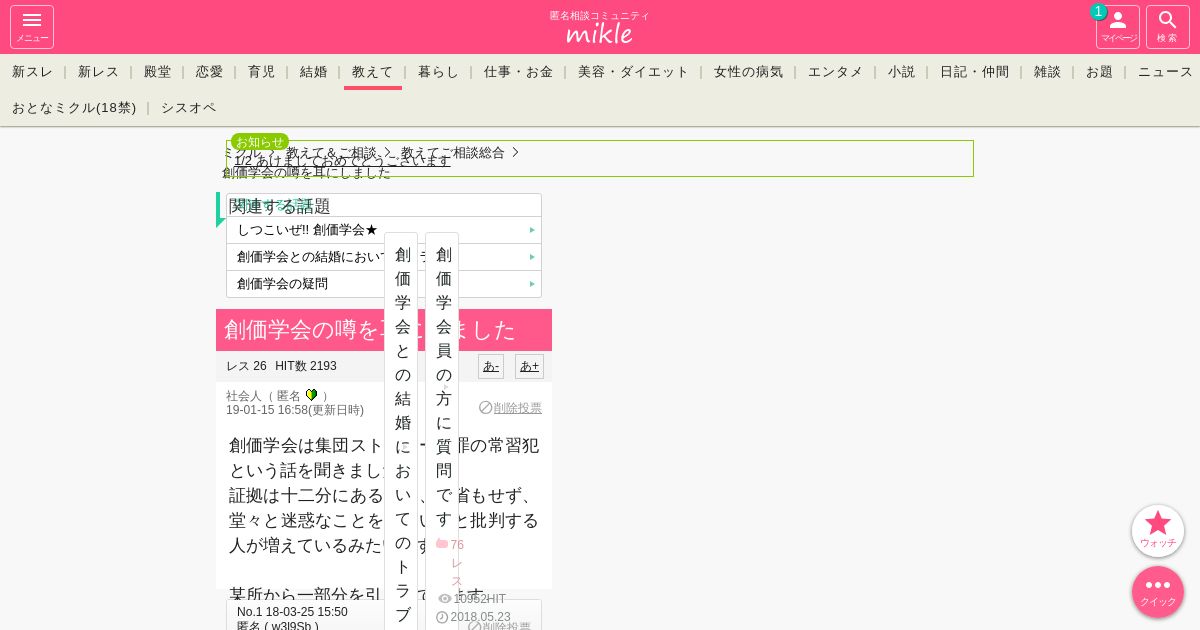Click the notification badge showing 1
Screen dimensions: 1200x630
point(1099,12)
